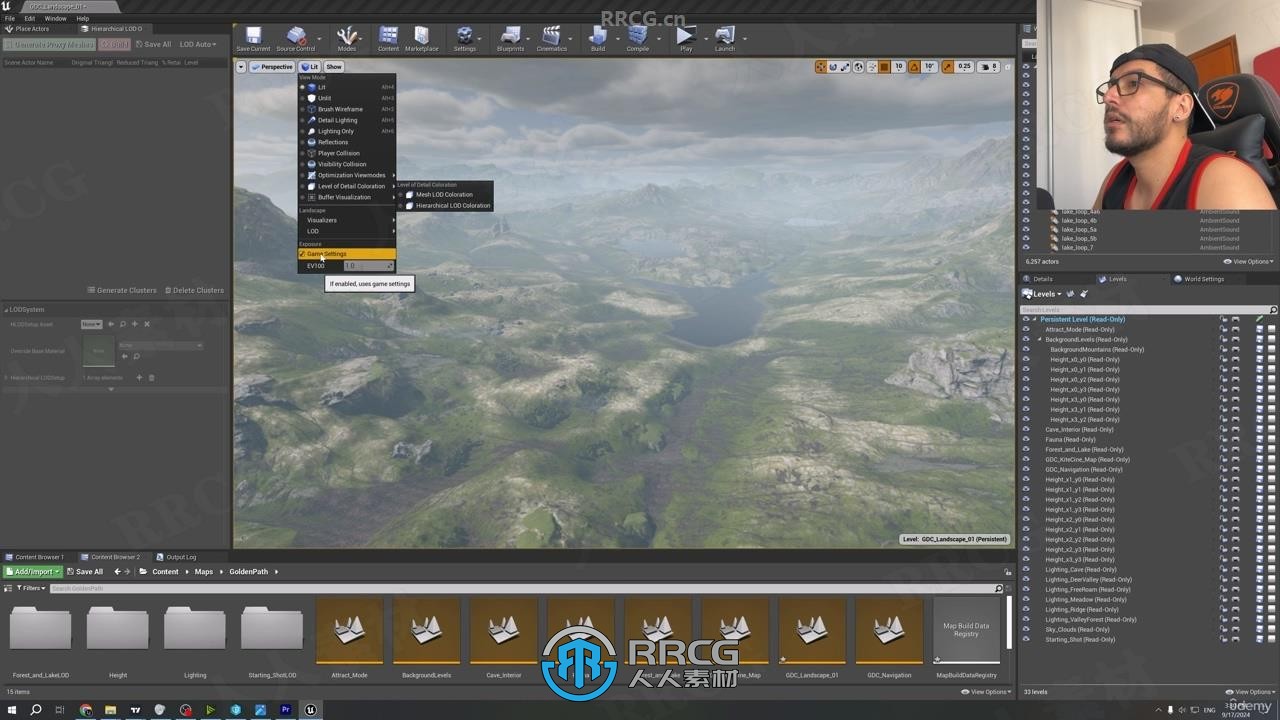Expand the Optimization Viewmodes submenu
This screenshot has height=720, width=1280.
point(347,175)
